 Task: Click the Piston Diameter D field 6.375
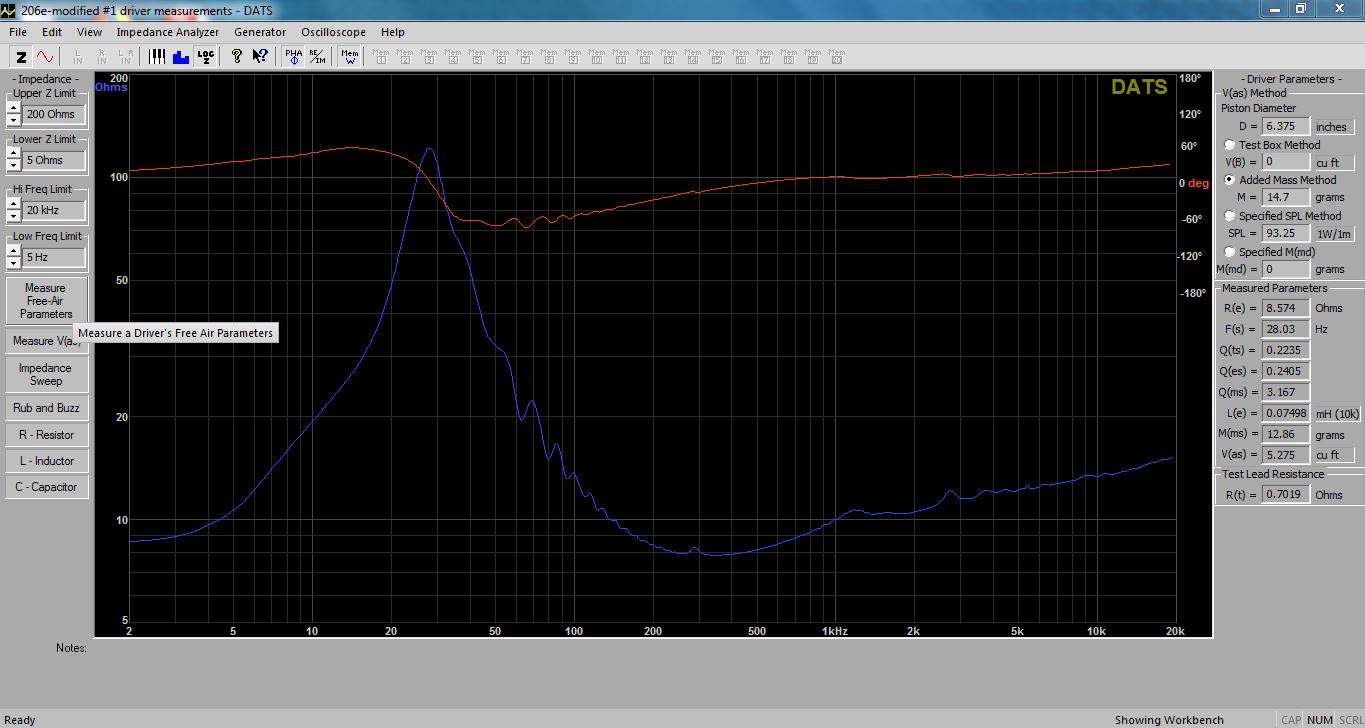click(1285, 127)
